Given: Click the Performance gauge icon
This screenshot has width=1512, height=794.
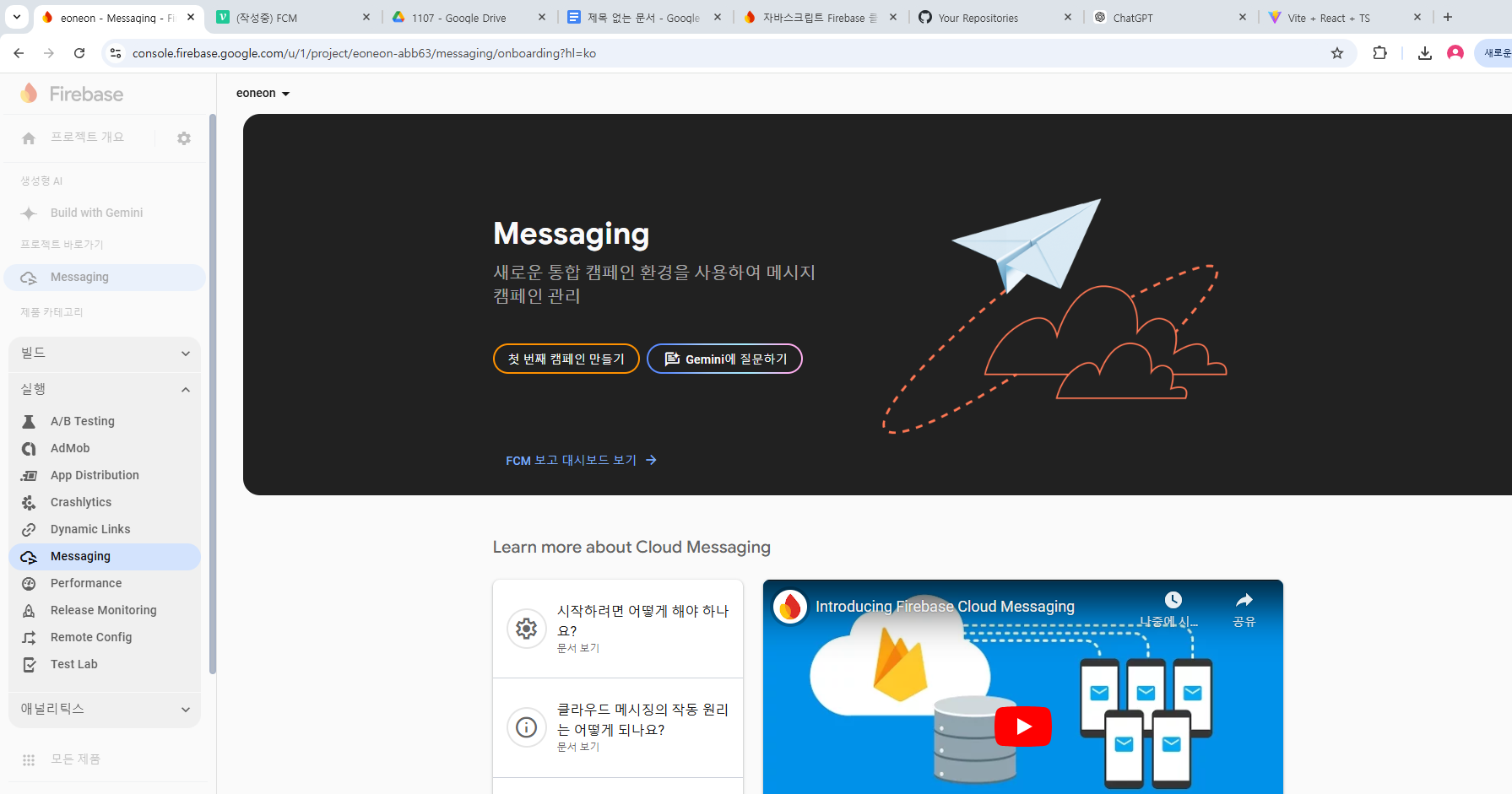Looking at the screenshot, I should (x=29, y=584).
